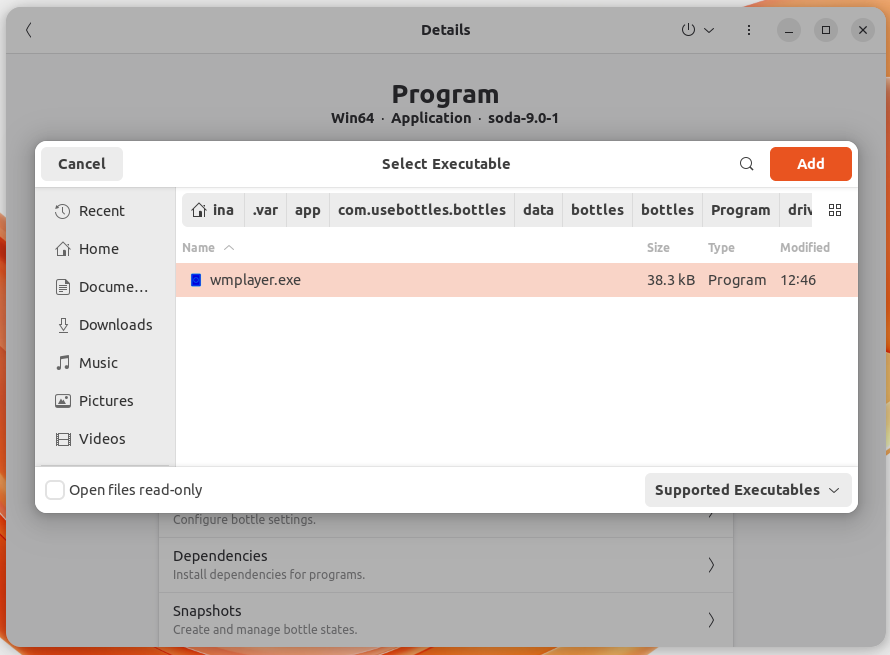Click the back arrow in Details window
This screenshot has height=655, width=890.
click(28, 30)
